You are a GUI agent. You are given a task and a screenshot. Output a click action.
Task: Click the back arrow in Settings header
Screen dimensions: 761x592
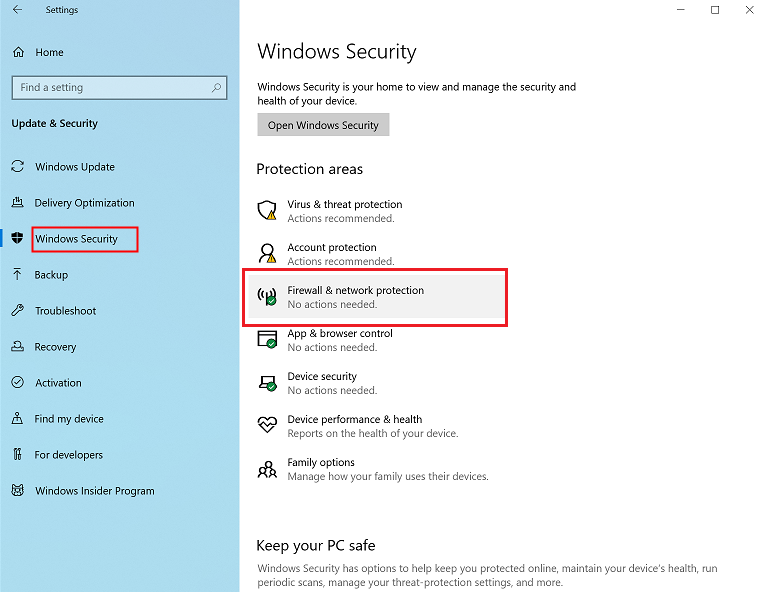tap(17, 10)
